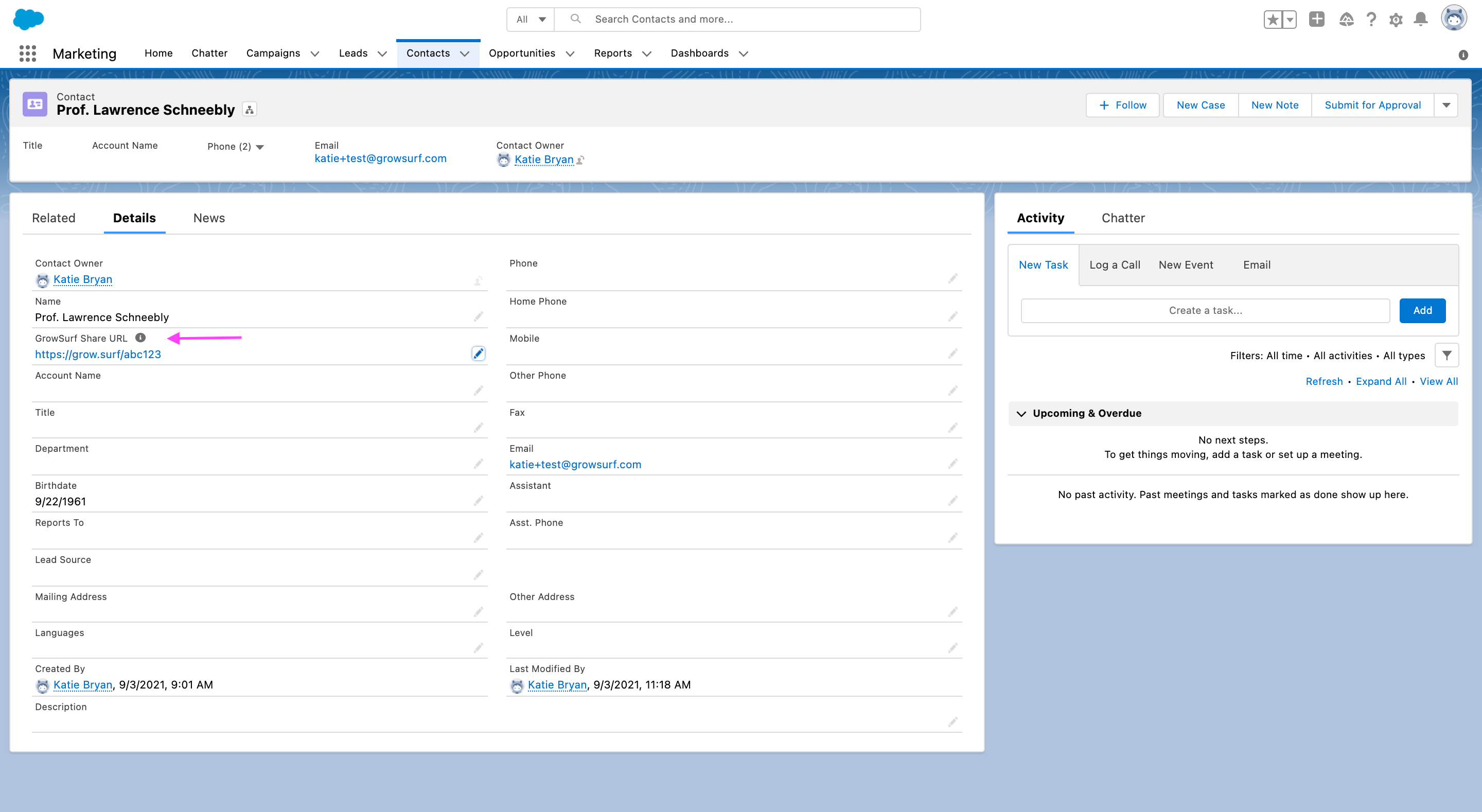Edit the Birthdate field pencil icon
1482x812 pixels.
click(x=479, y=500)
